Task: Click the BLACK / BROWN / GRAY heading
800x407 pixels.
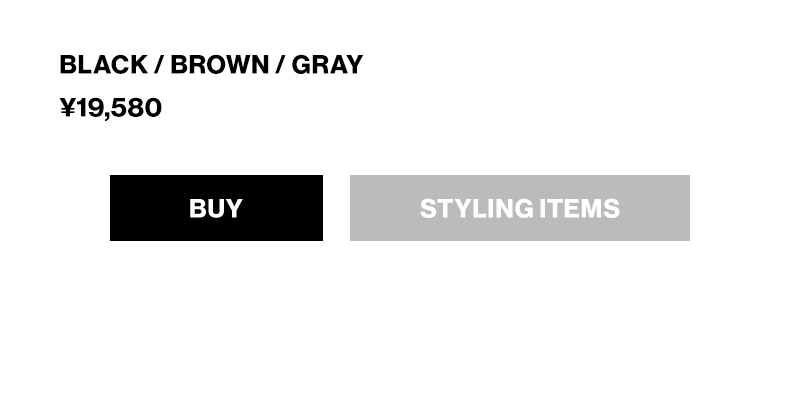Action: pyautogui.click(x=211, y=65)
